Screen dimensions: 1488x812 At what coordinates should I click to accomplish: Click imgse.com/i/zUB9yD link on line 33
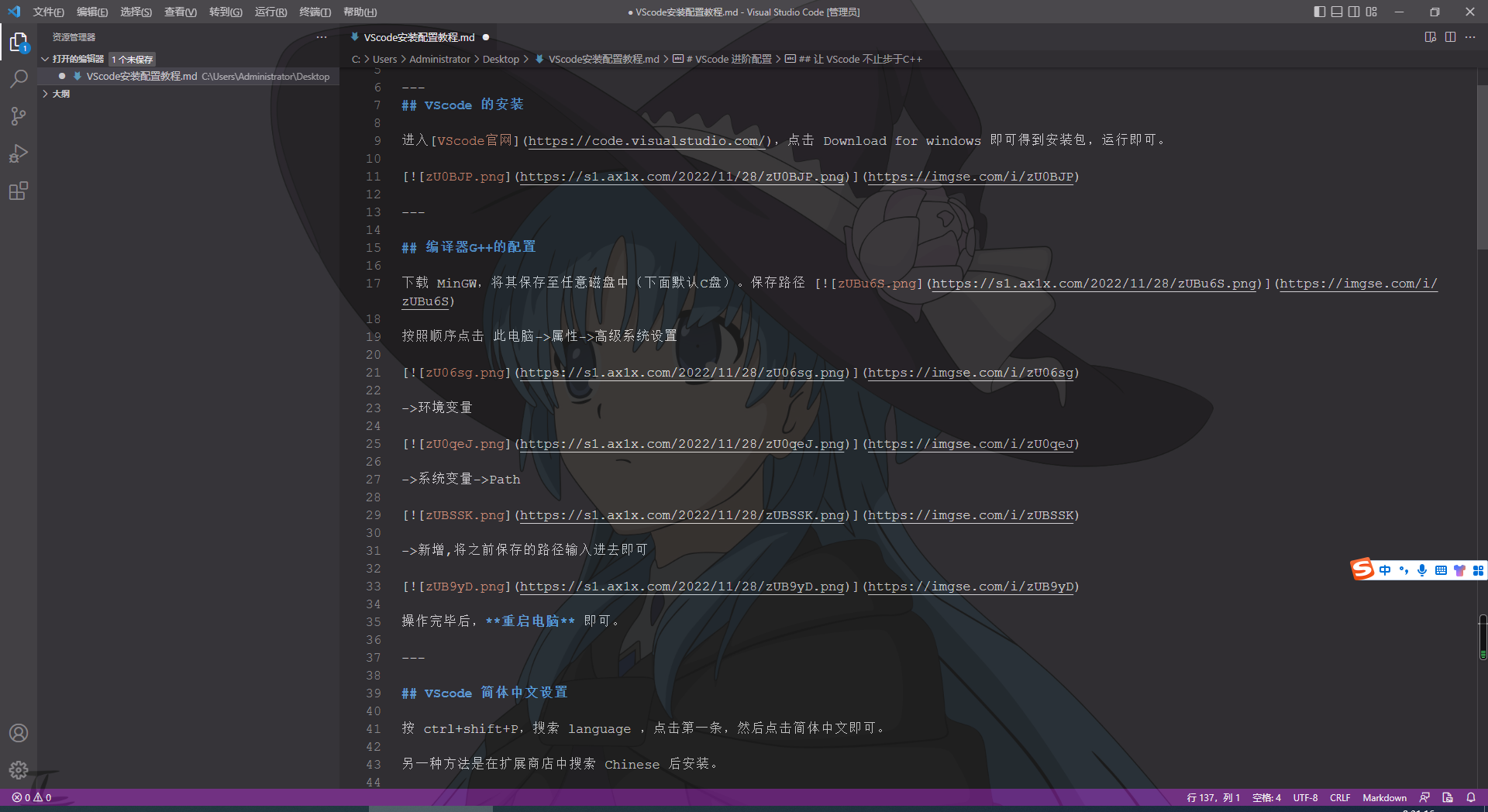click(970, 587)
